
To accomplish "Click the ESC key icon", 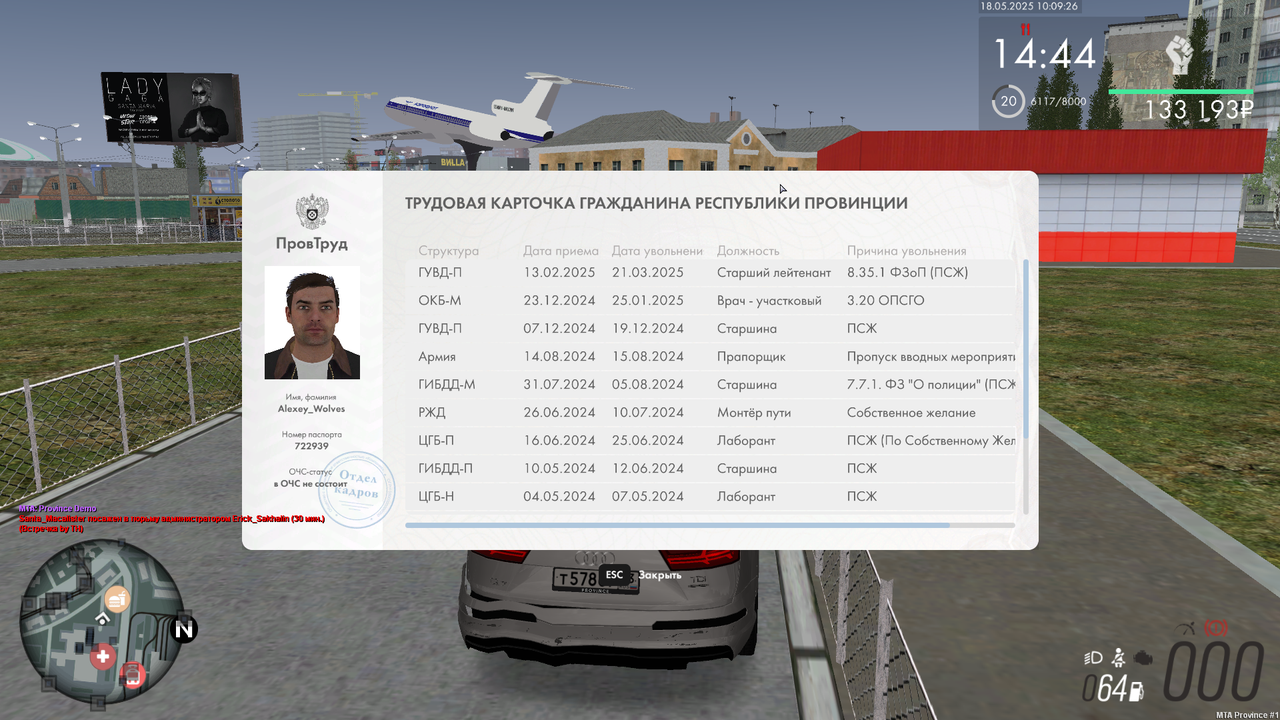I will click(615, 575).
